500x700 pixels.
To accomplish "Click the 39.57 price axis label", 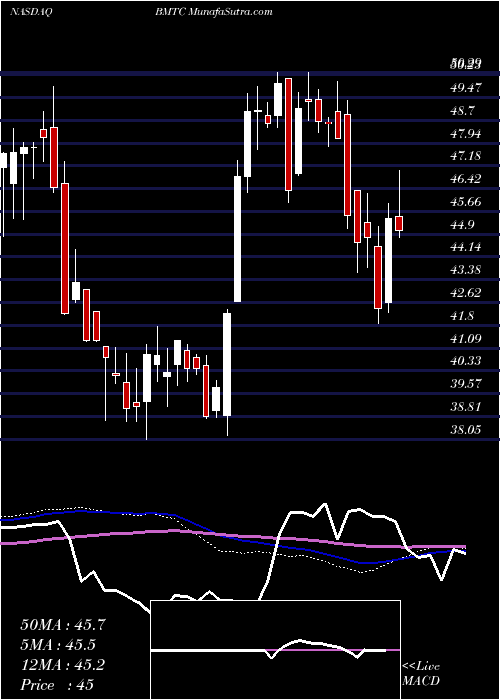I will tap(466, 383).
